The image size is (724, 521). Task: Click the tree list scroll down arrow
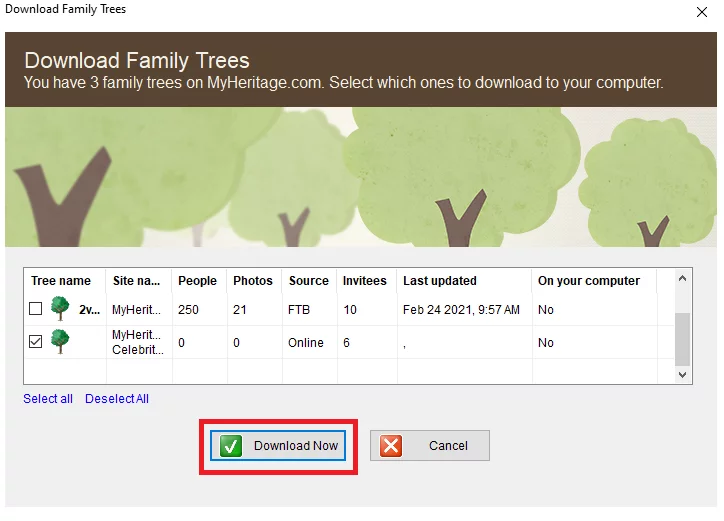click(682, 375)
